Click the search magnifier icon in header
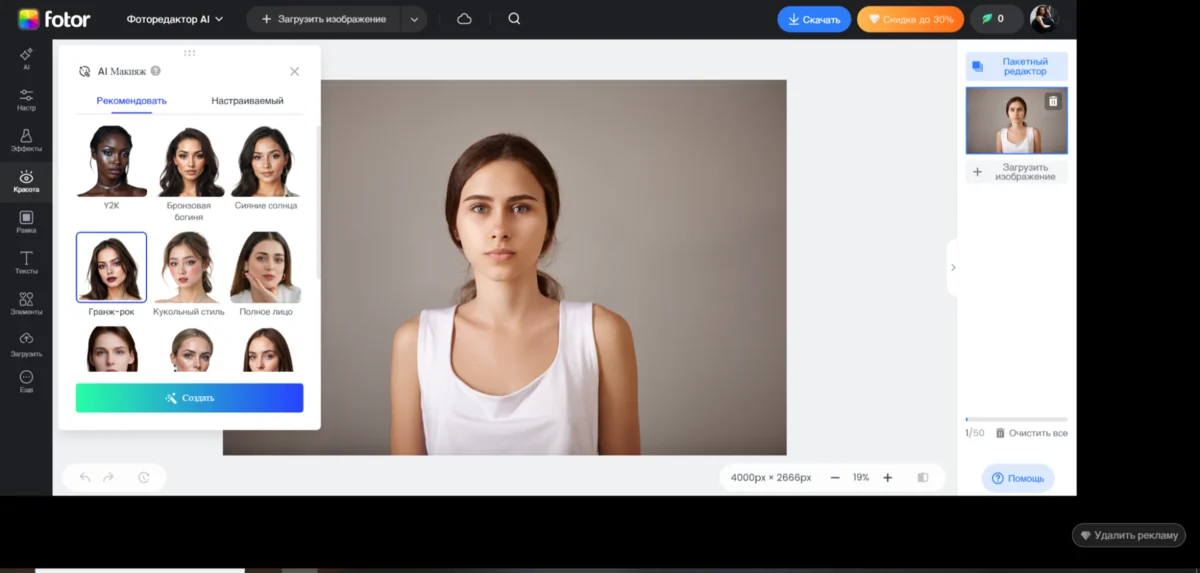This screenshot has height=573, width=1200. click(x=514, y=19)
